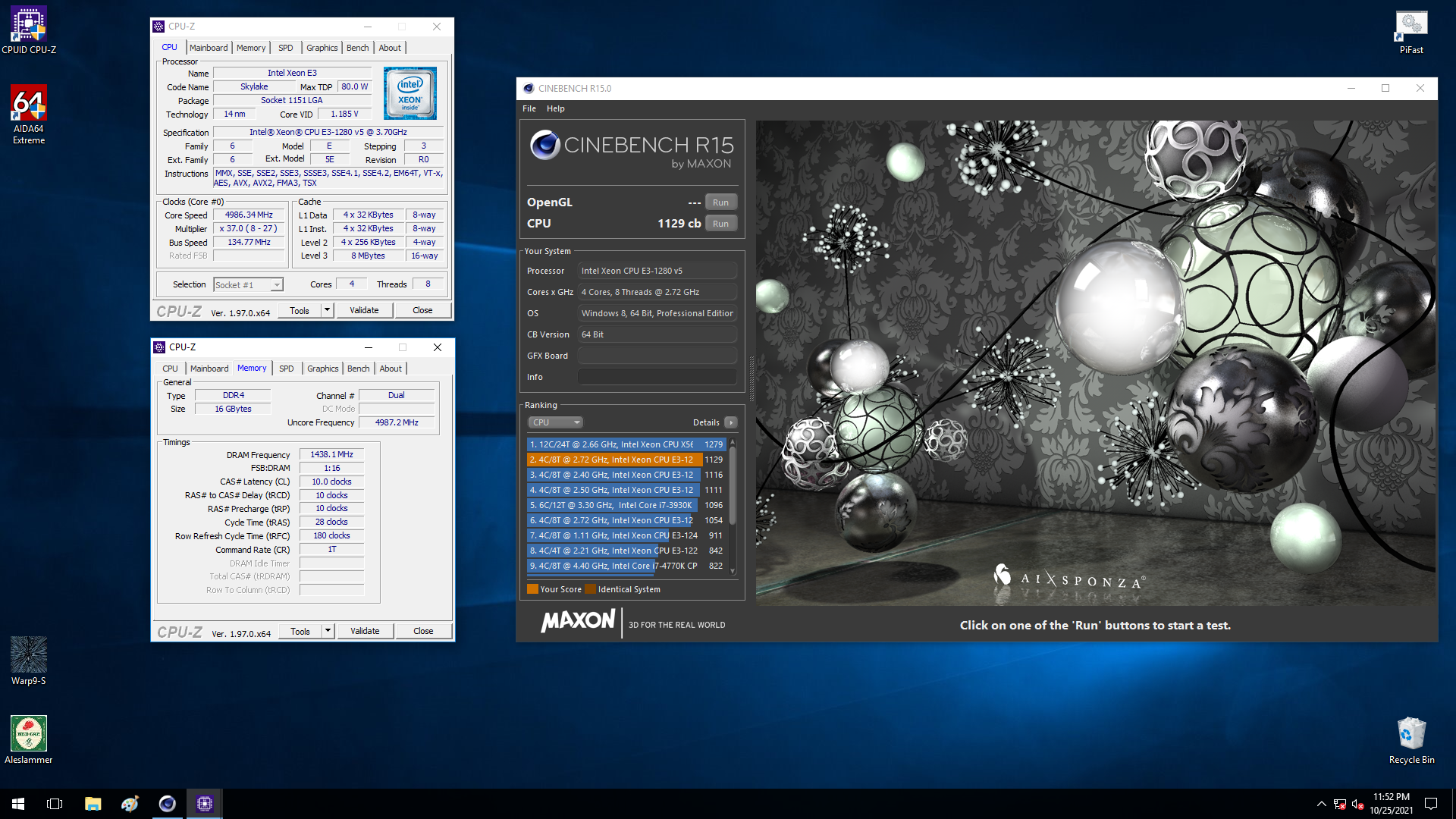Click top CPU-Z window title icon

tap(158, 27)
